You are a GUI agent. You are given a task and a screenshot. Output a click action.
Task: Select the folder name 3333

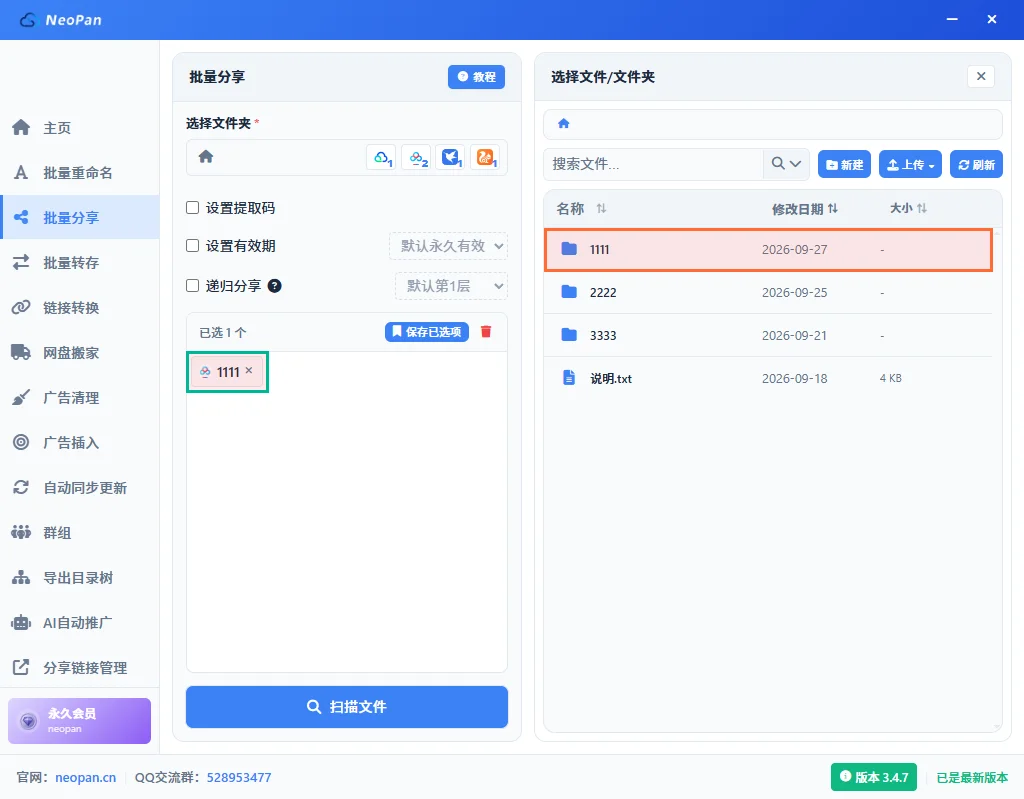click(x=603, y=336)
